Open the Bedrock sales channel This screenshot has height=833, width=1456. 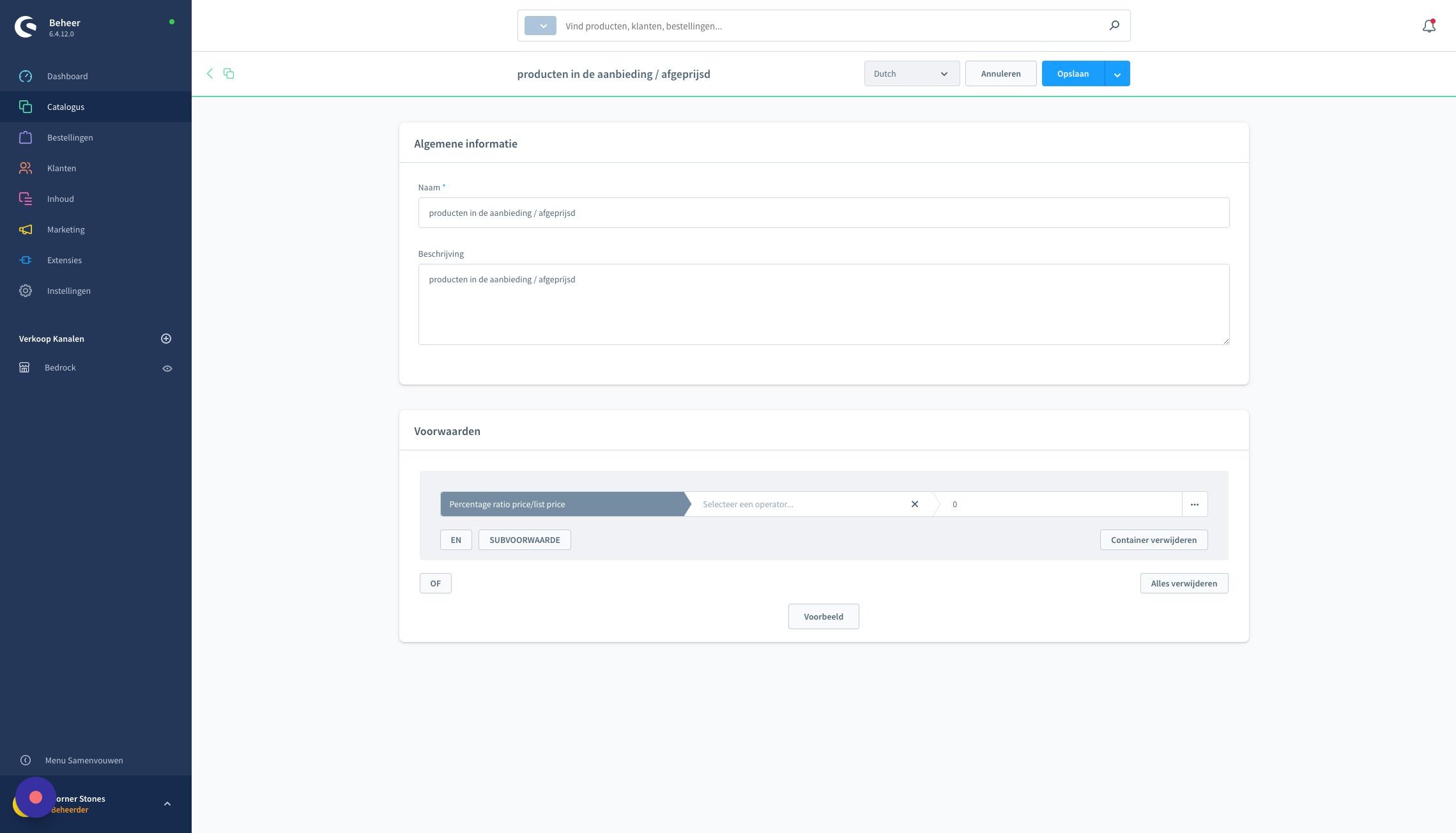[x=60, y=367]
